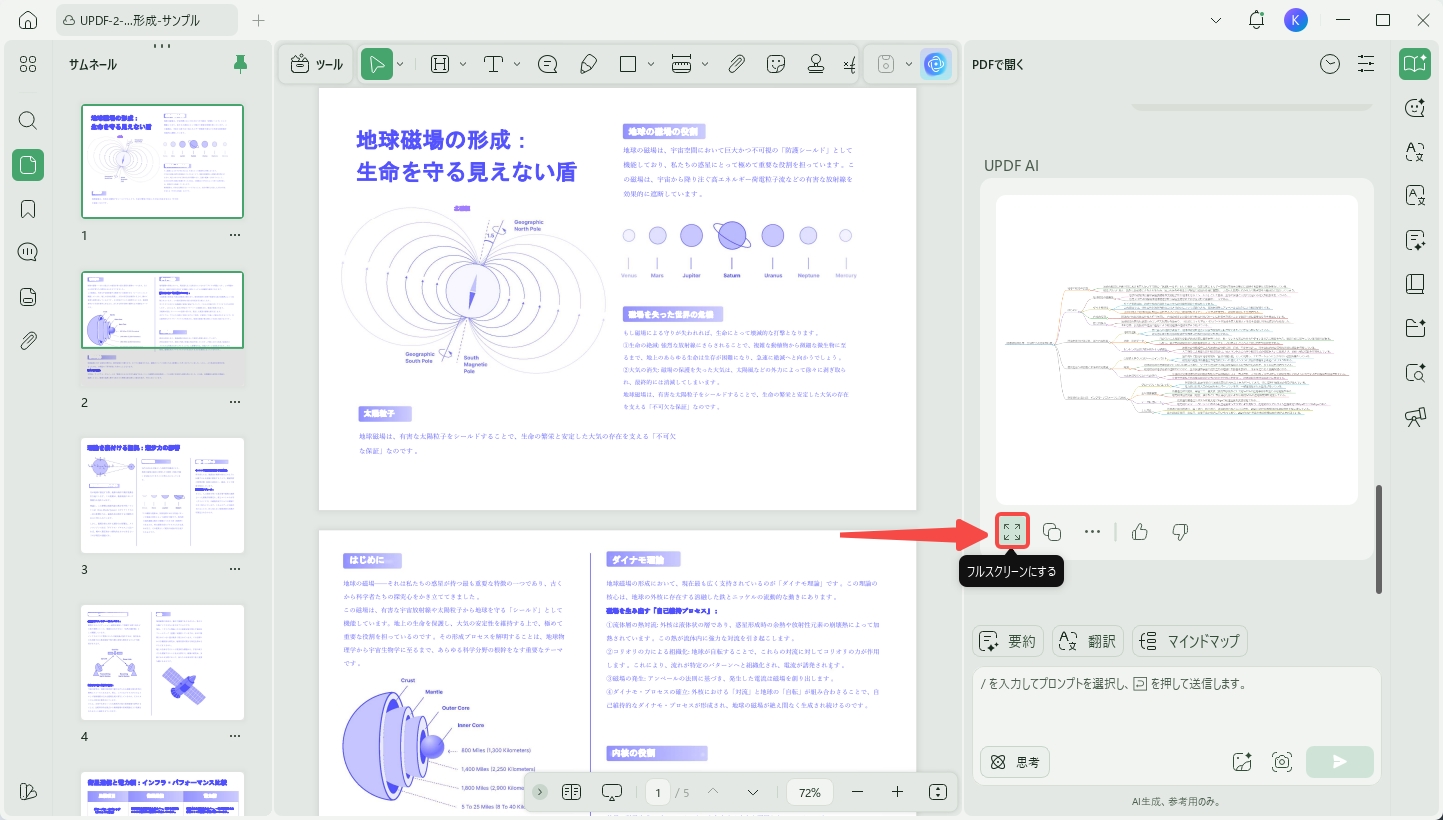Open the sticker tool
Viewport: 1443px width, 820px height.
776,64
